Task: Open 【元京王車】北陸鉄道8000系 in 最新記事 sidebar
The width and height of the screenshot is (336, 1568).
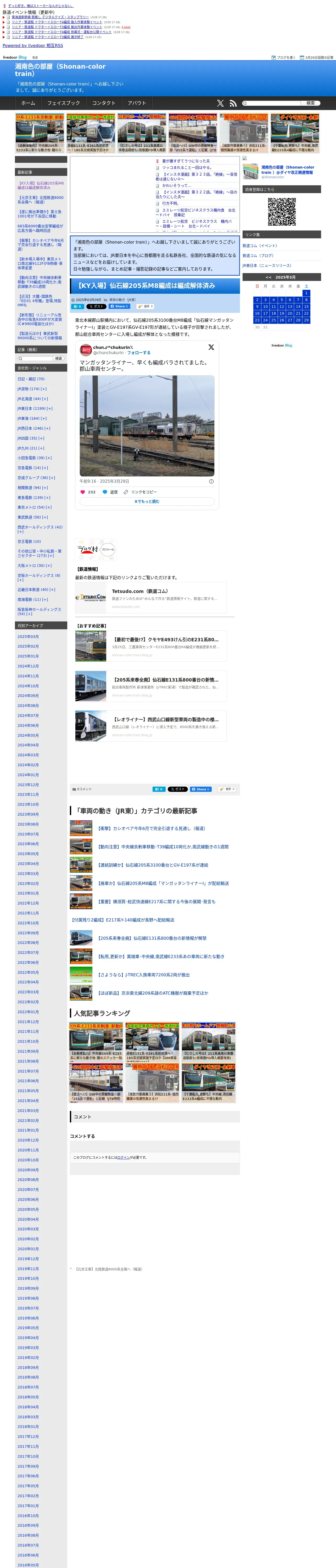Action: (40, 200)
